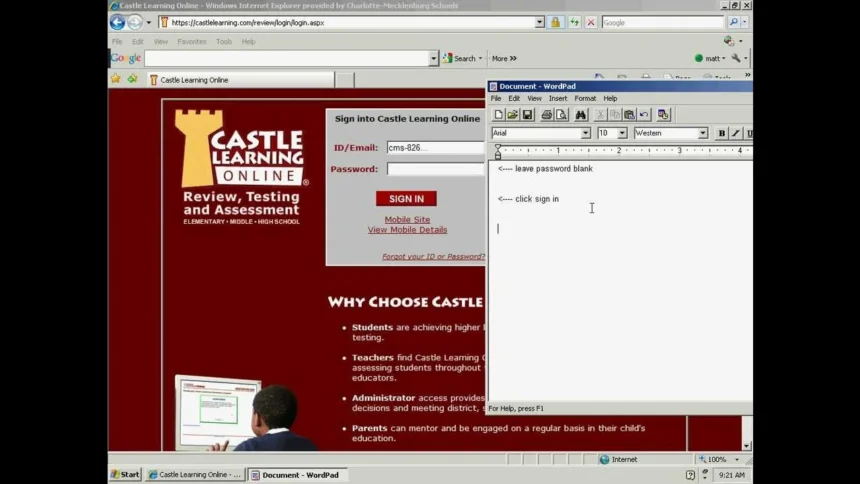Click the New document icon in WordPad
The height and width of the screenshot is (484, 860).
tap(498, 115)
